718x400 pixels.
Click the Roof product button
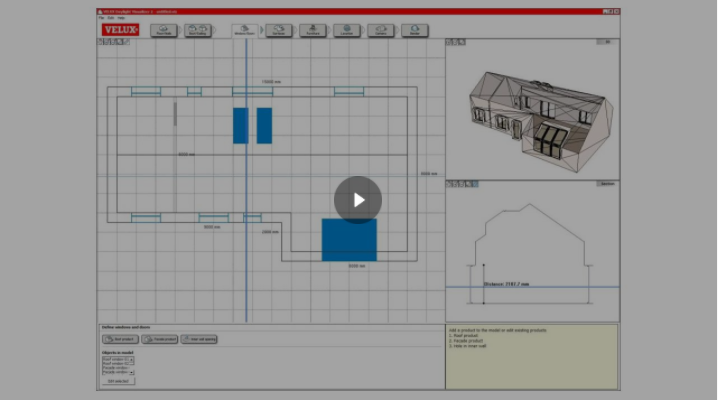[119, 340]
